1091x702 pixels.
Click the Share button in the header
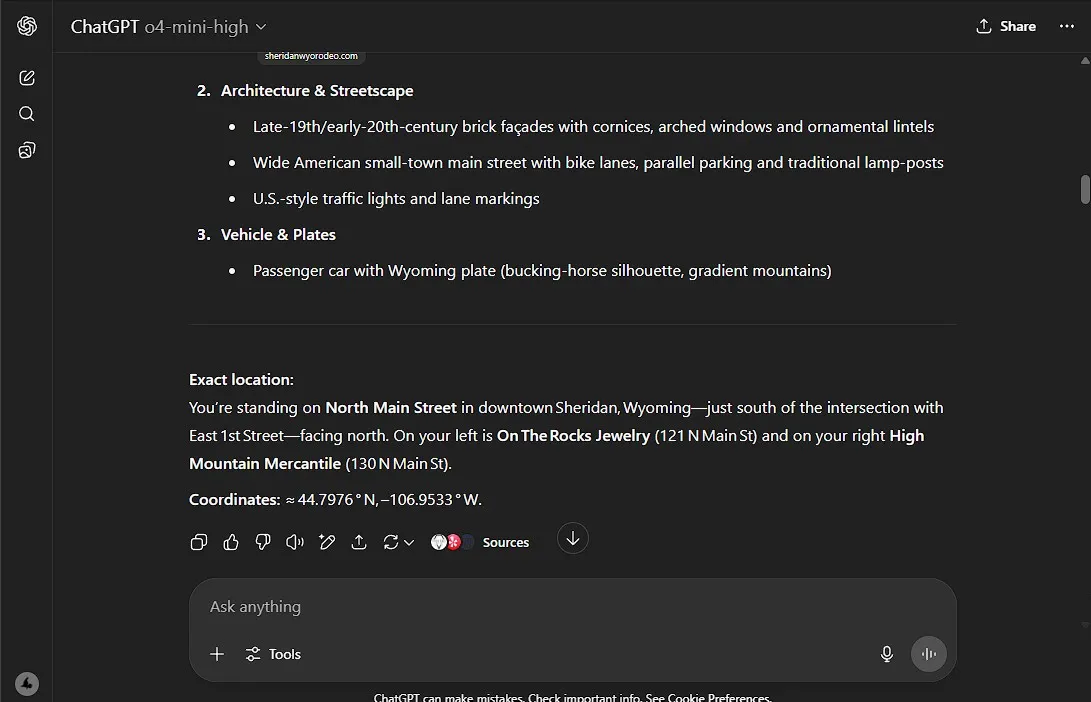[x=1006, y=27]
